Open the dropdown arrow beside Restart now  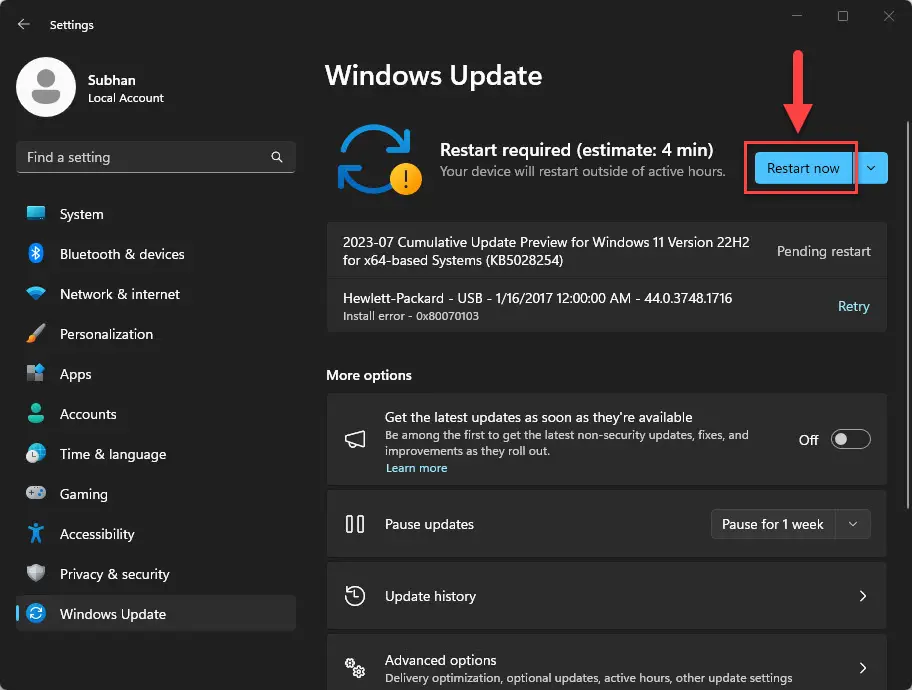point(871,169)
